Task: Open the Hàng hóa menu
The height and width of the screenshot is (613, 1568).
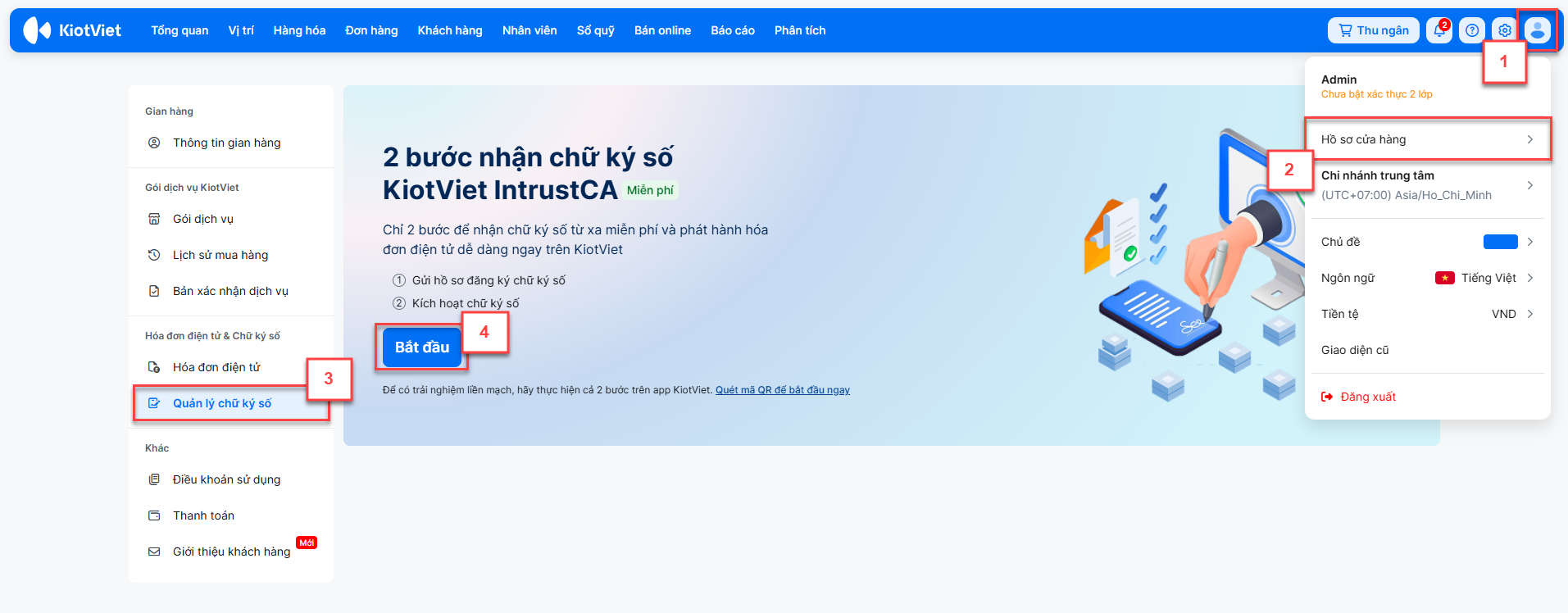Action: click(x=299, y=30)
